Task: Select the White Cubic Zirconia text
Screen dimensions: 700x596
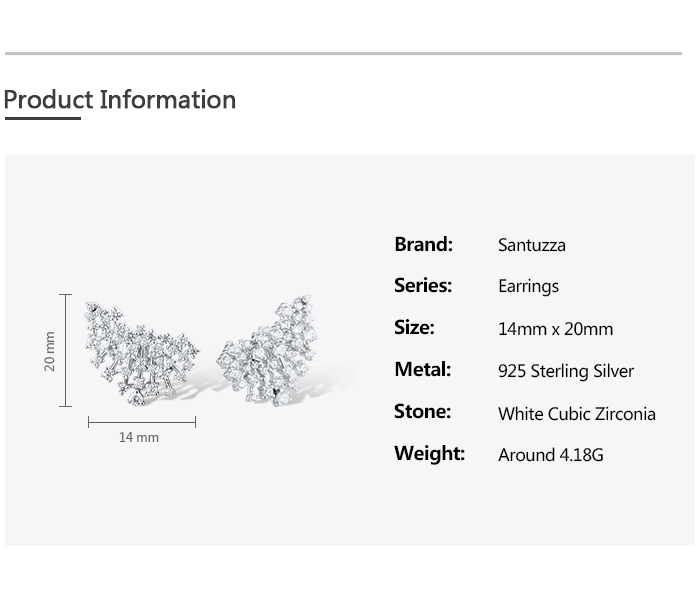Action: pos(577,414)
